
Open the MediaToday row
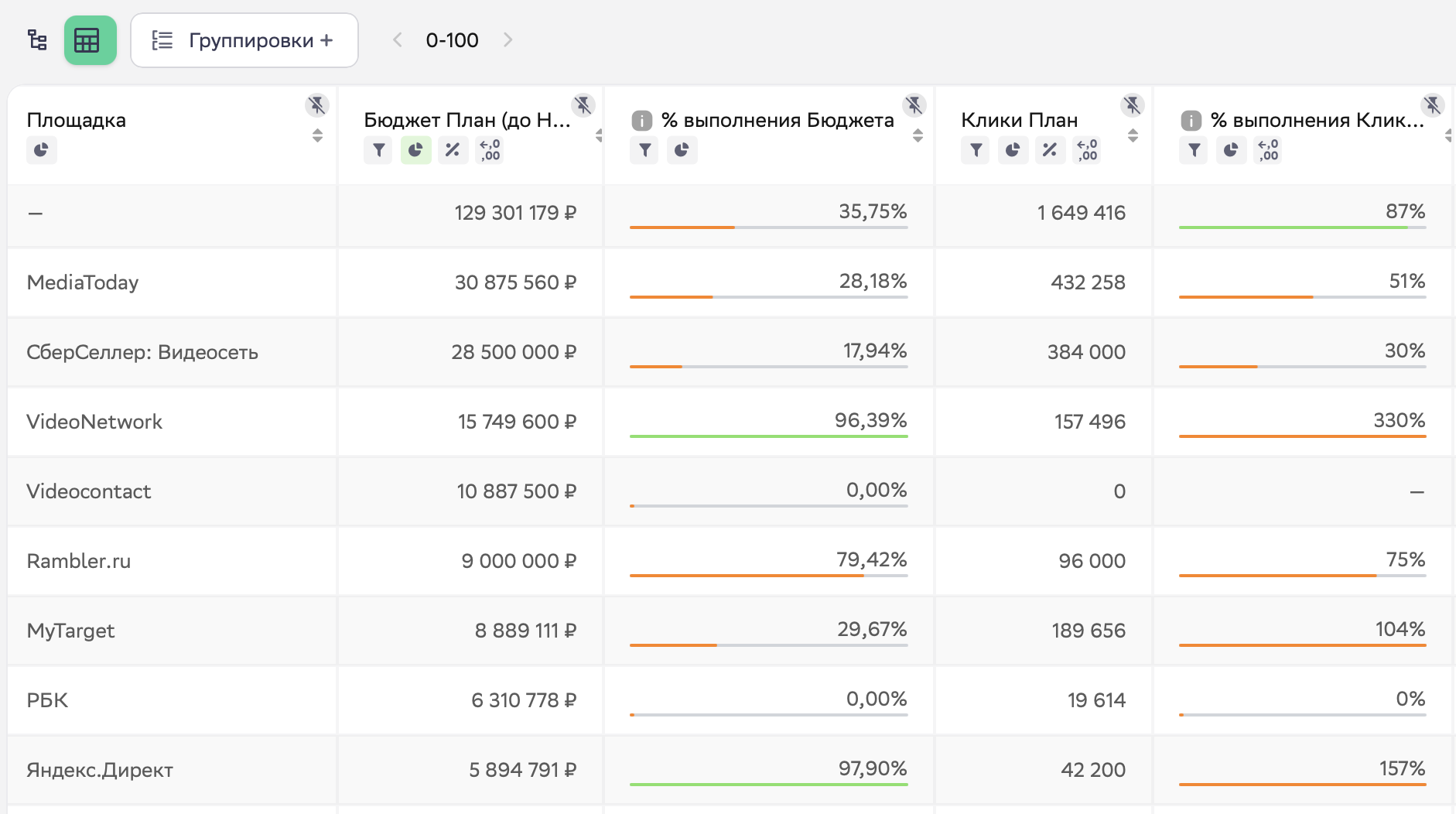coord(83,282)
